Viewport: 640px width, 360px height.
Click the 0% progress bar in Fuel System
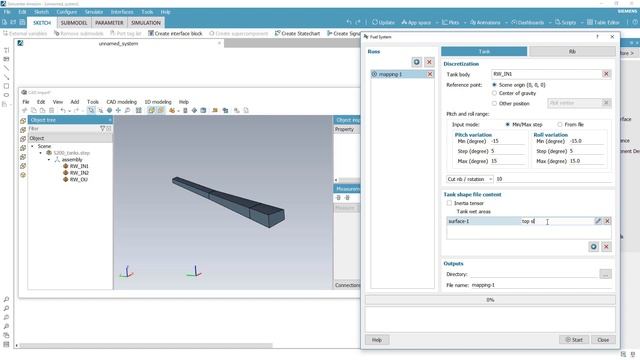click(490, 300)
